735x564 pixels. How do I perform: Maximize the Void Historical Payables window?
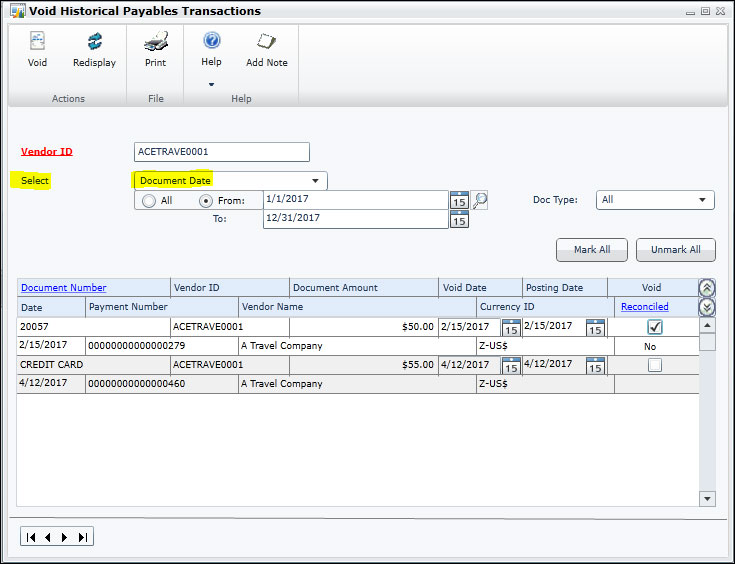pyautogui.click(x=705, y=11)
